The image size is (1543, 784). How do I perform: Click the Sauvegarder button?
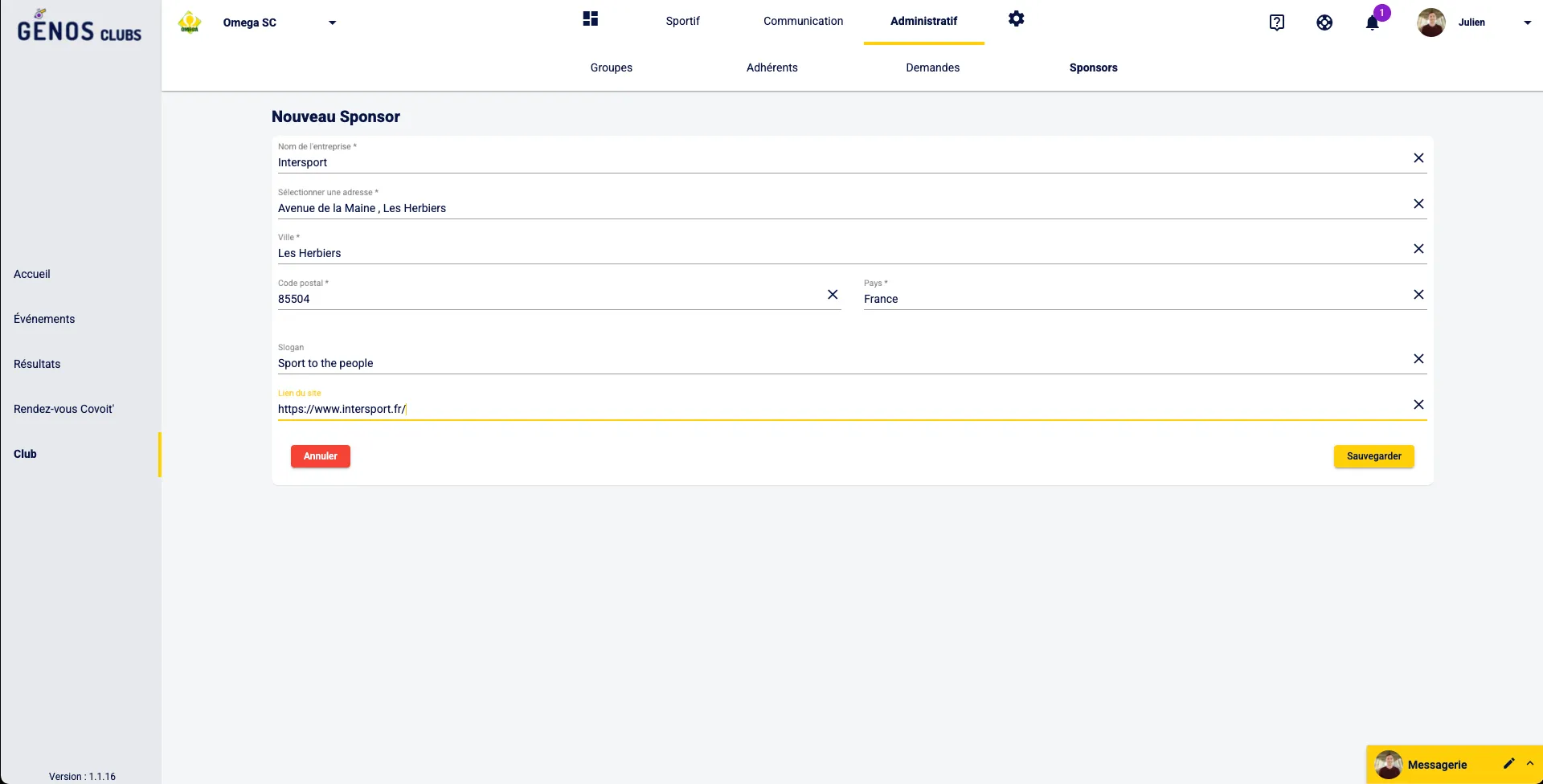tap(1373, 456)
